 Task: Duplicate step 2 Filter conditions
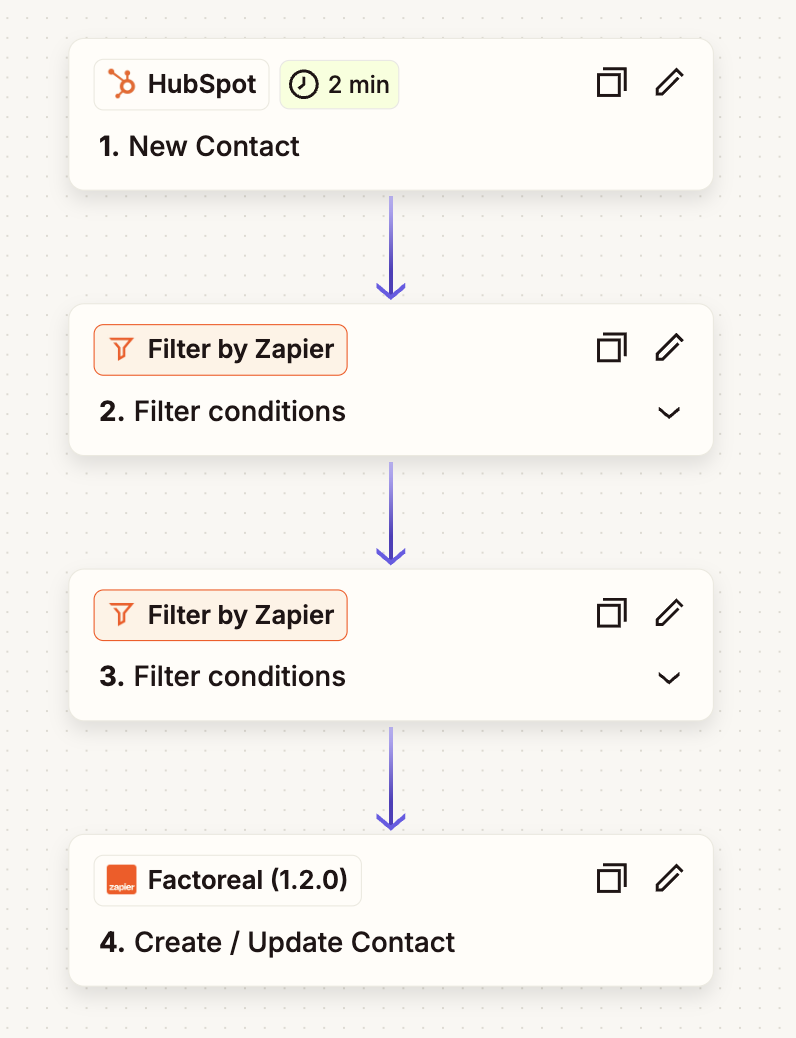pos(611,349)
